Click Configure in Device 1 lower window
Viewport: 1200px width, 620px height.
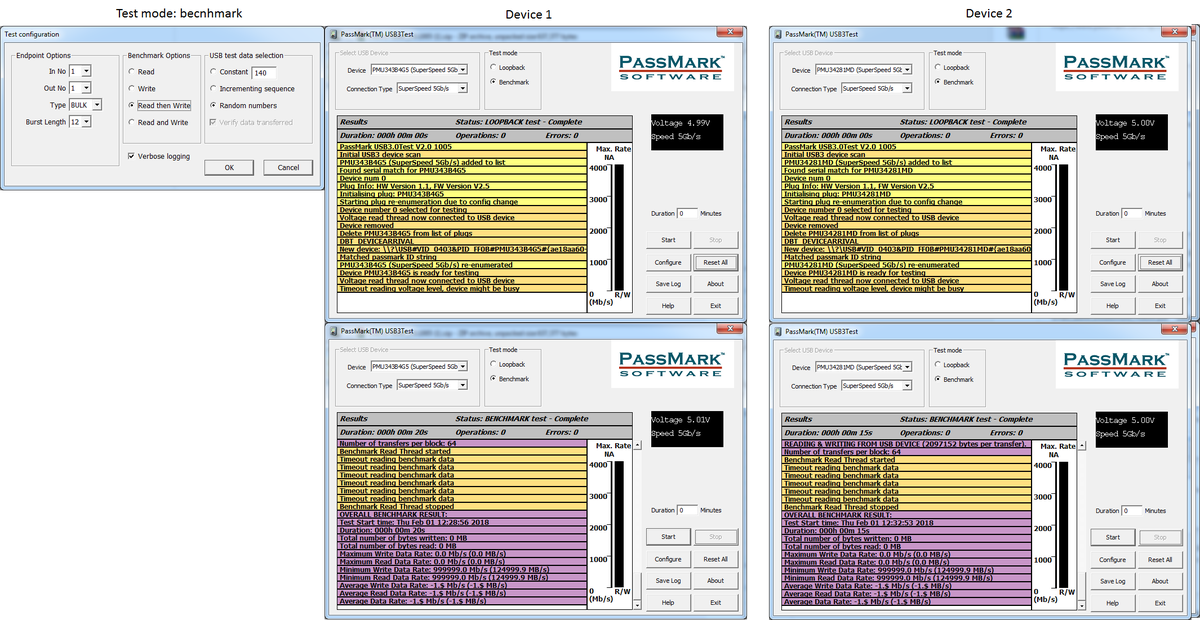click(x=668, y=559)
